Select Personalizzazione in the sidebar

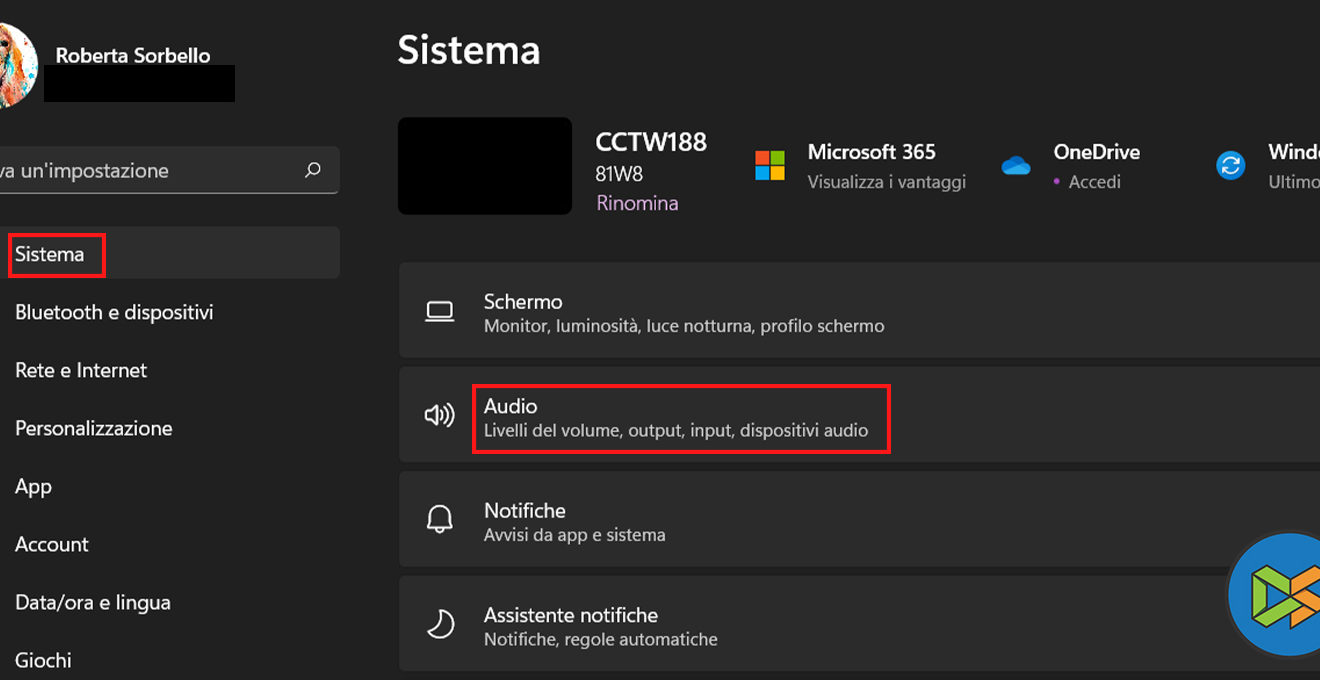(x=94, y=428)
